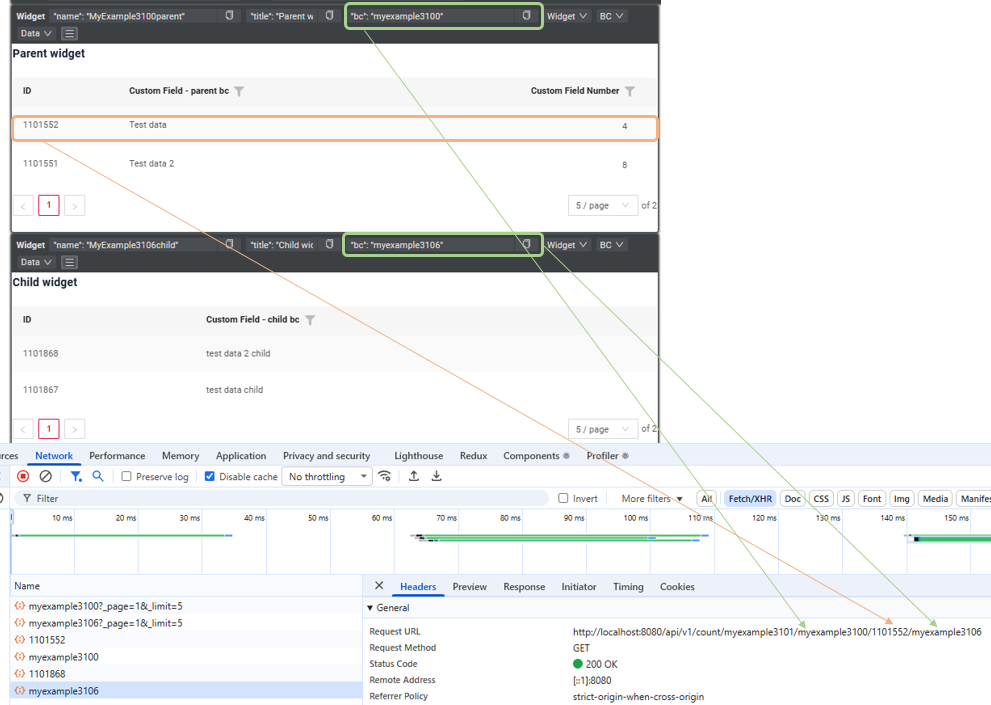Stop recording the network log
The width and height of the screenshot is (991, 705).
point(23,476)
